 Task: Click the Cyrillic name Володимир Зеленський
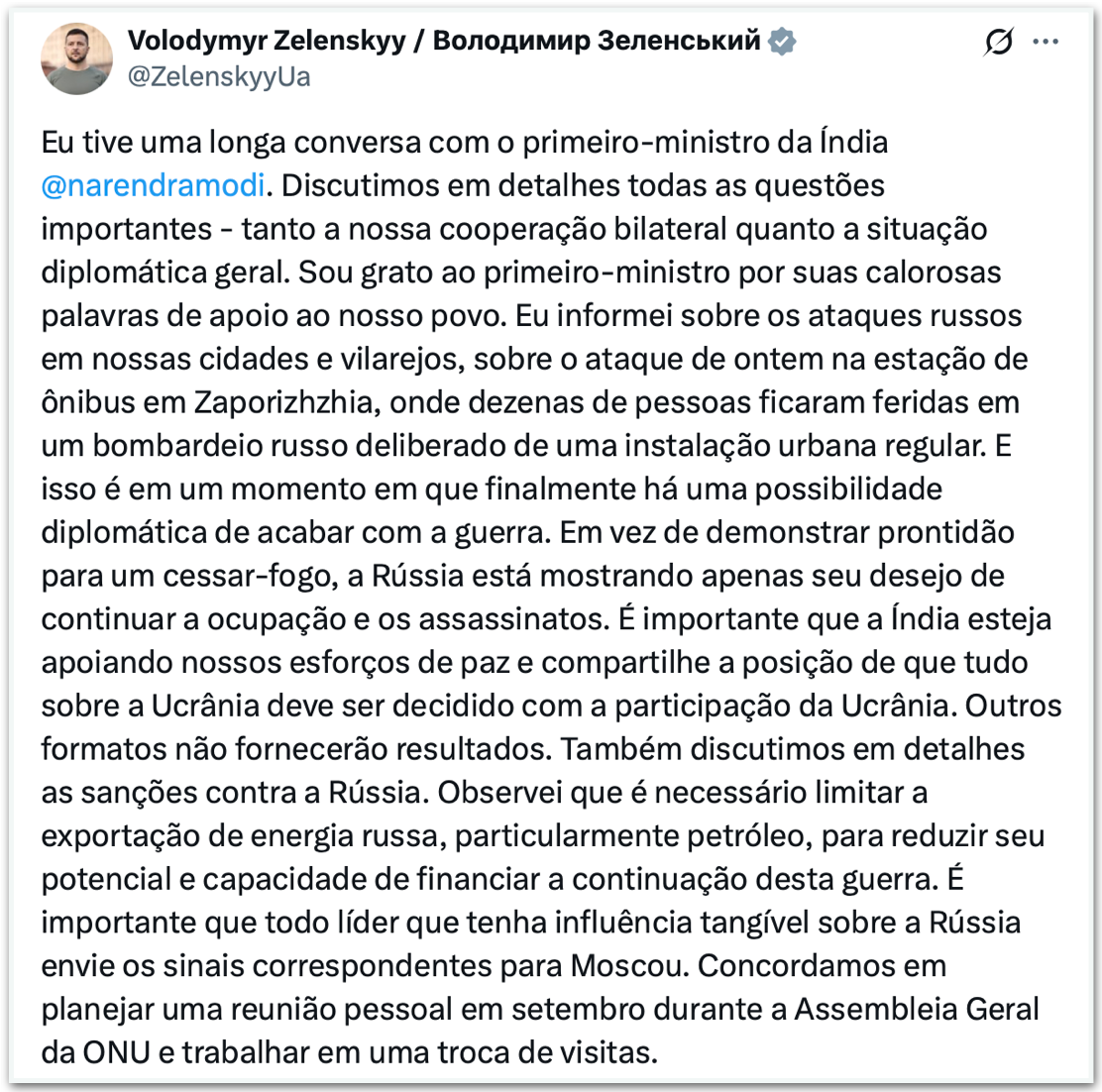(x=597, y=40)
